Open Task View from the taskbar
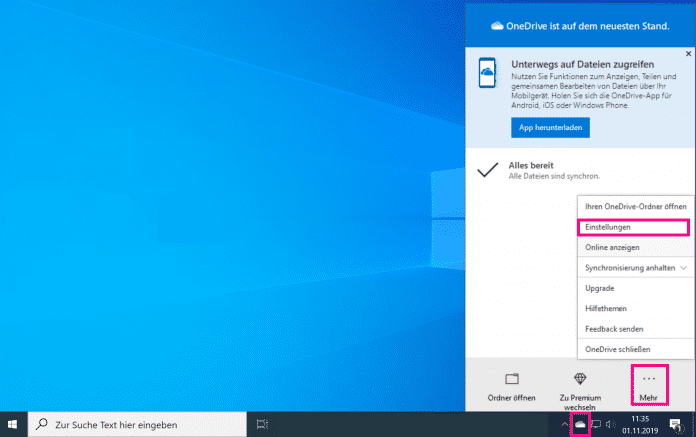696x437 pixels. coord(262,424)
